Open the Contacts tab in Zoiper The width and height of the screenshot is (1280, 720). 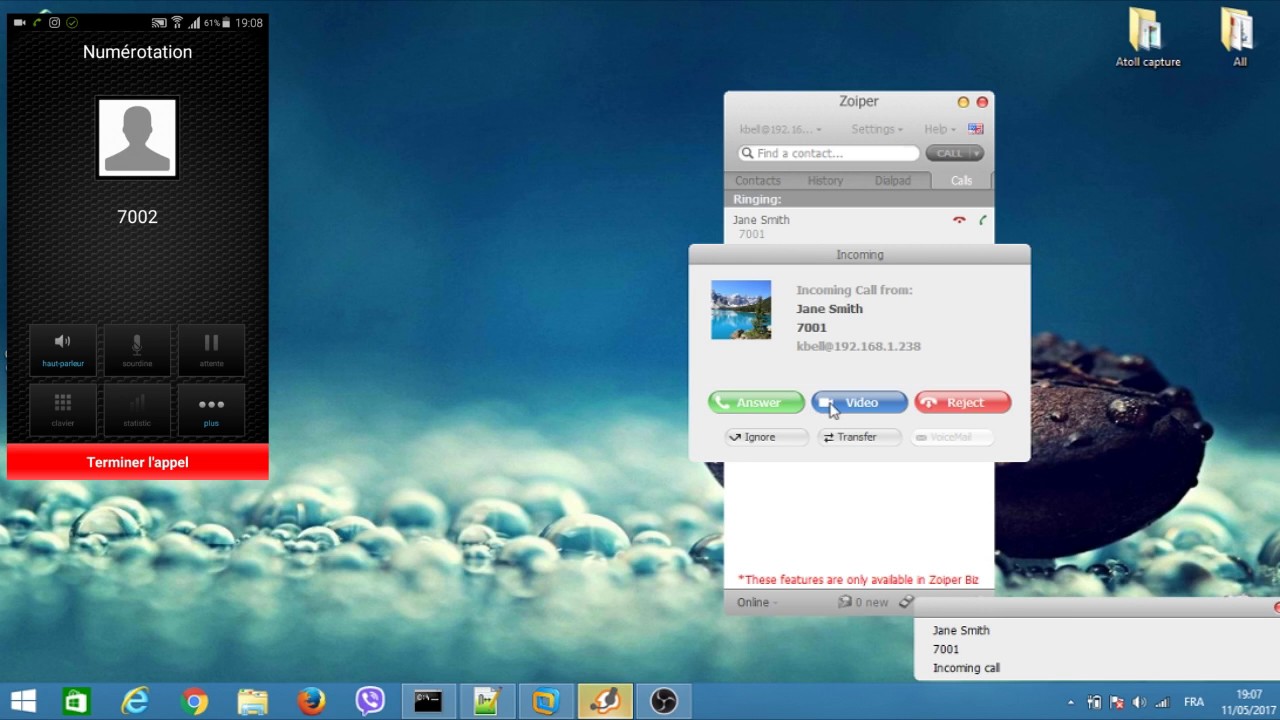[758, 181]
